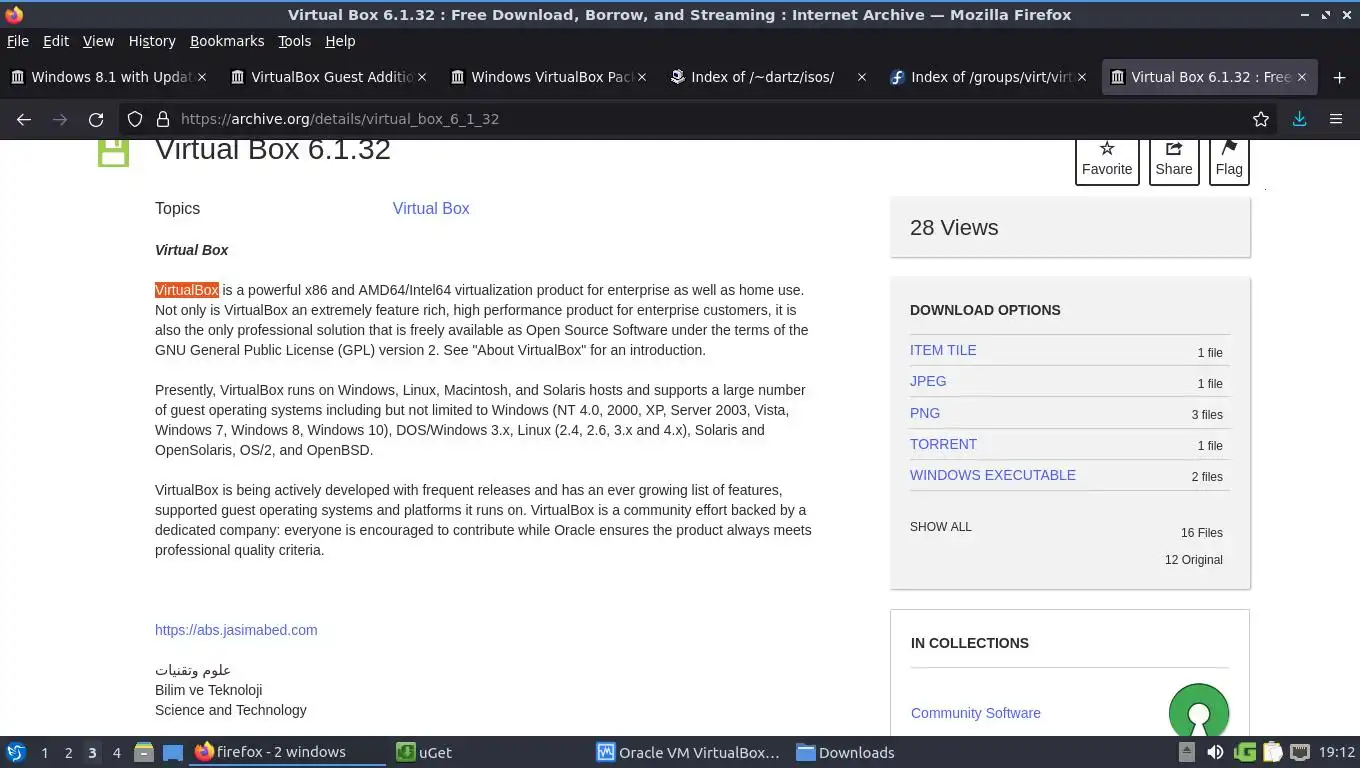Click the Share button
Screen dimensions: 1360x768
(1174, 160)
